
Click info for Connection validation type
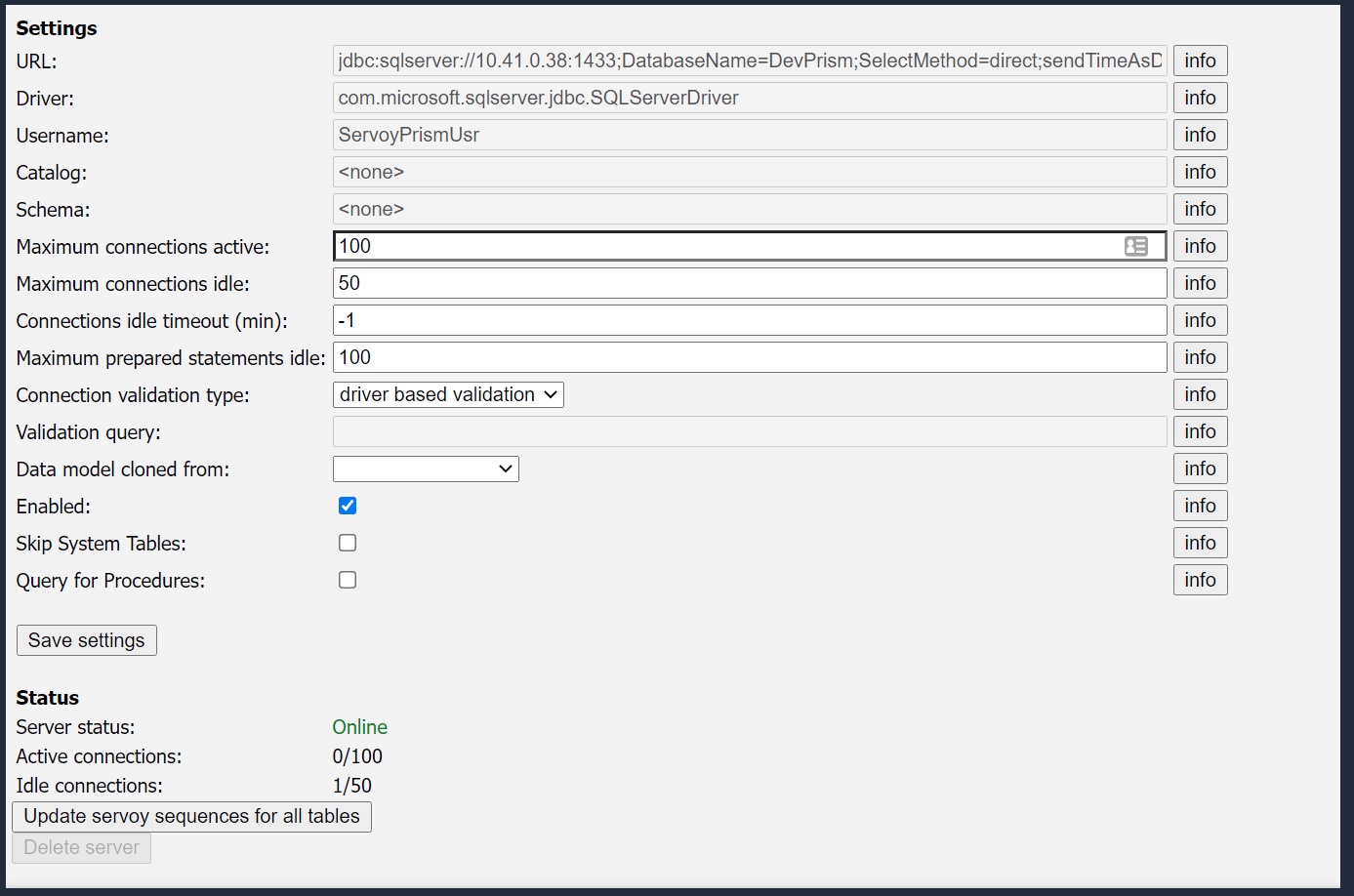tap(1200, 394)
